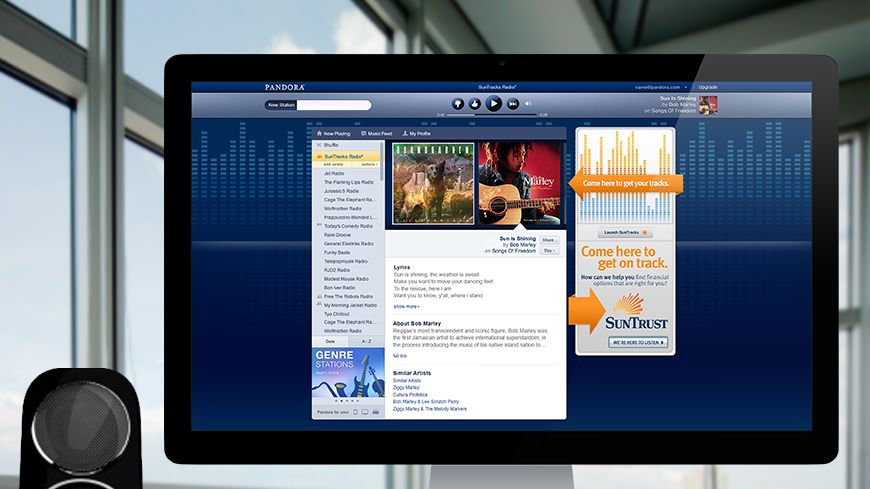
Task: Open the account email dropdown
Action: click(661, 87)
